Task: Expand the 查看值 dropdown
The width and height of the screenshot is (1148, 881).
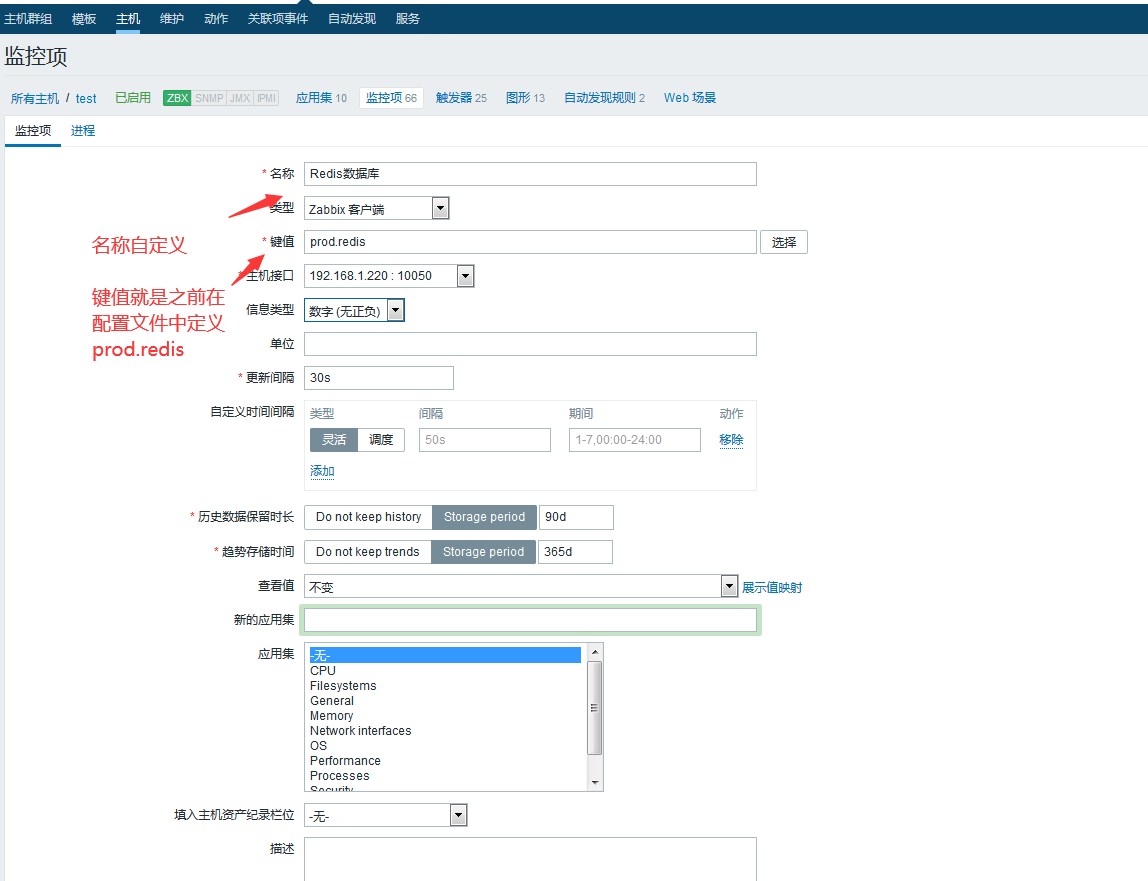Action: (729, 587)
